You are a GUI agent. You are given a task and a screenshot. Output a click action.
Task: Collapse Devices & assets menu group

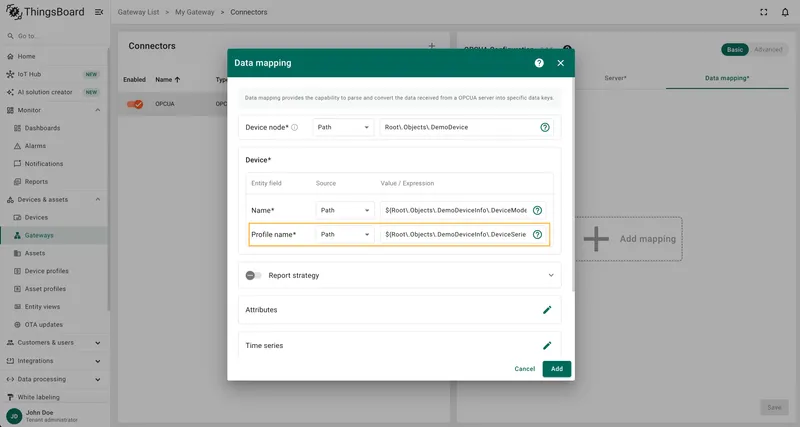click(x=97, y=199)
